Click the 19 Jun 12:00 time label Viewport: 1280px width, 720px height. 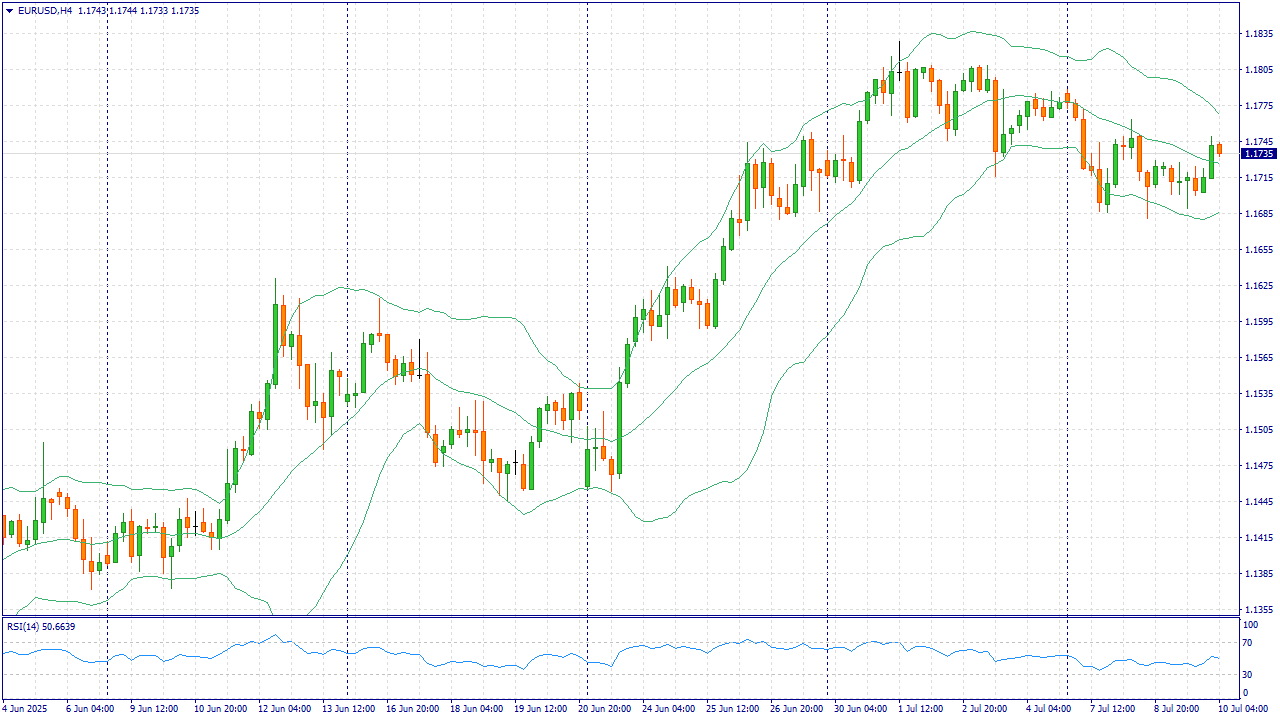click(x=540, y=709)
